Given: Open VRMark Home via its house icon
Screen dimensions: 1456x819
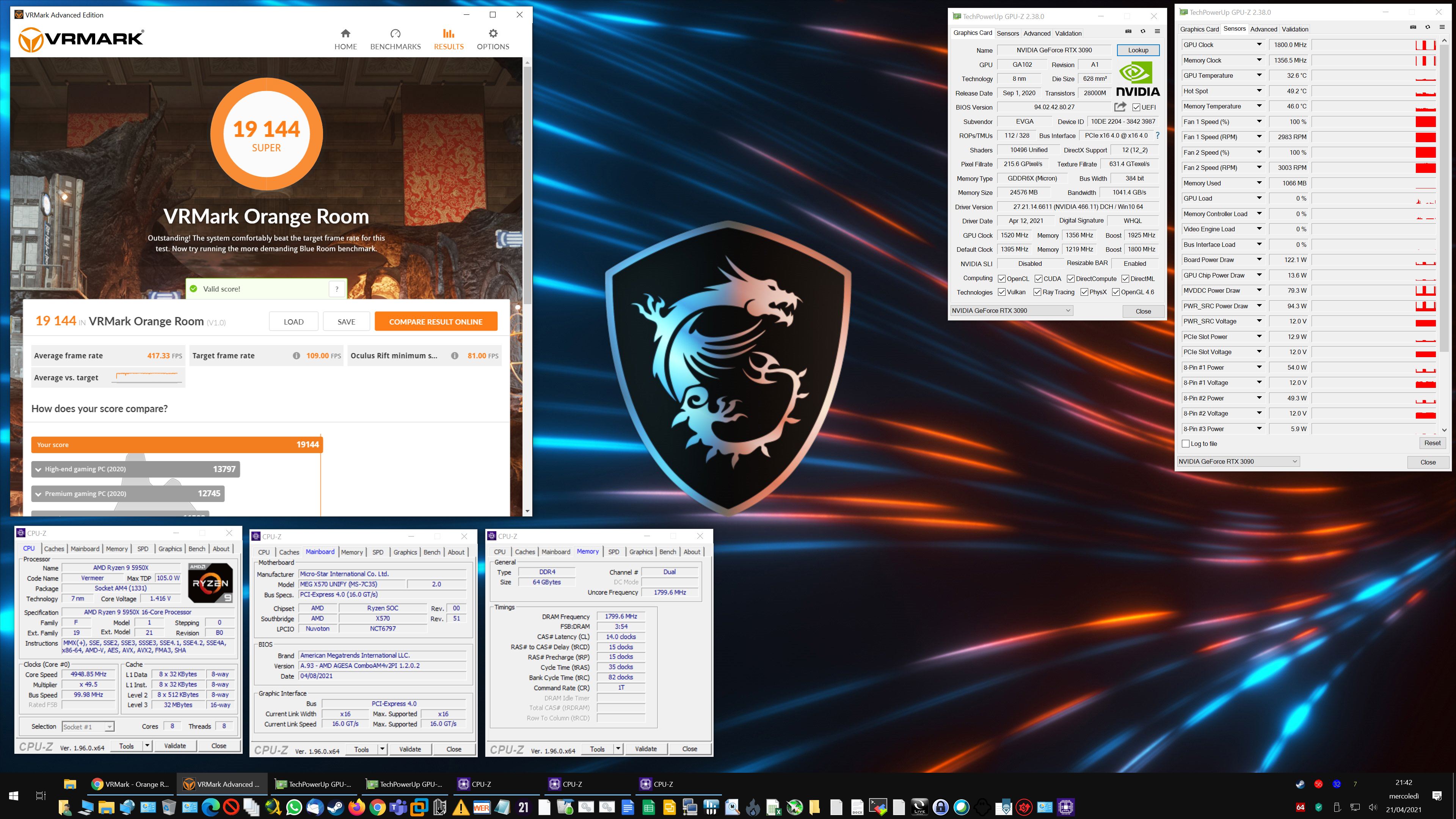Looking at the screenshot, I should 345,33.
